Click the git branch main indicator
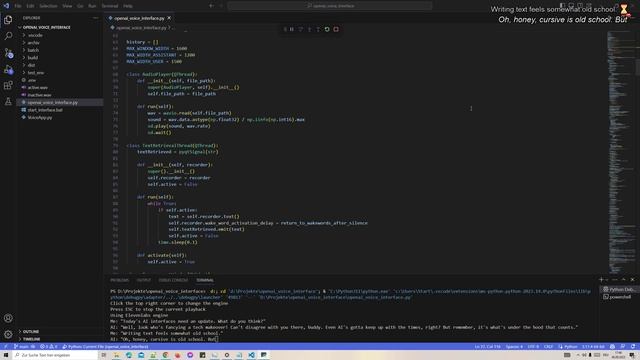Viewport: 640px width, 360px height. (24, 347)
